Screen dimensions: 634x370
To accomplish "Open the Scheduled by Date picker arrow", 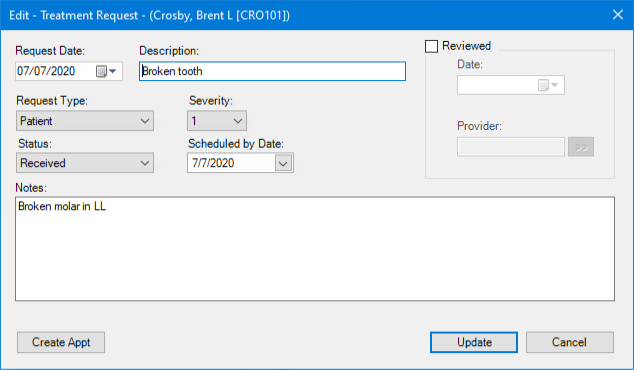I will [x=283, y=163].
